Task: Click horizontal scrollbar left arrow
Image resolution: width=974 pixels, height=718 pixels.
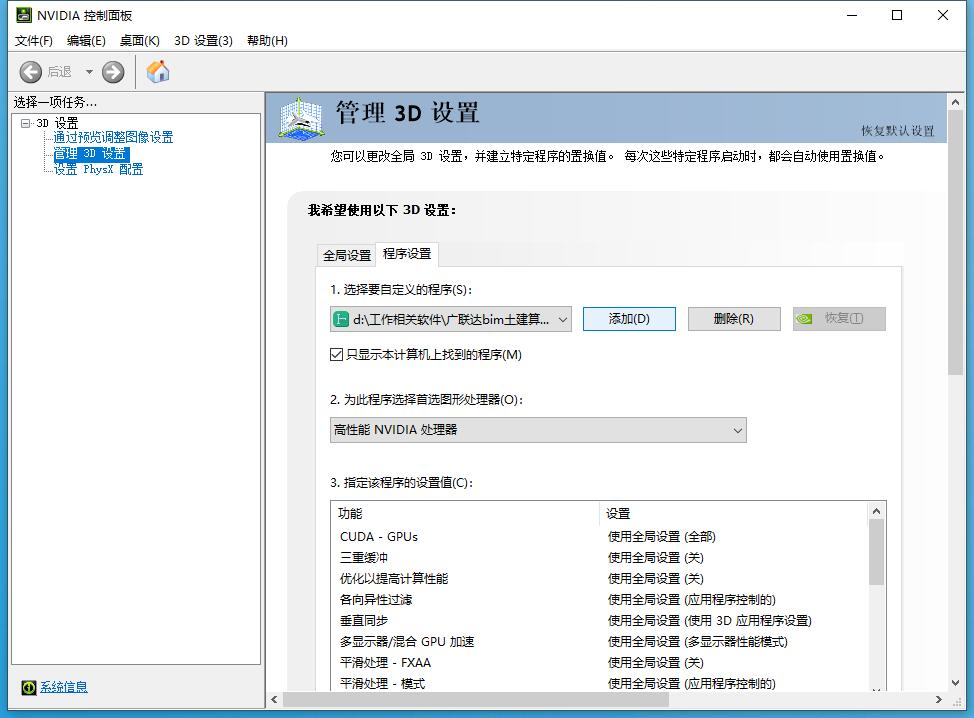Action: coord(274,700)
